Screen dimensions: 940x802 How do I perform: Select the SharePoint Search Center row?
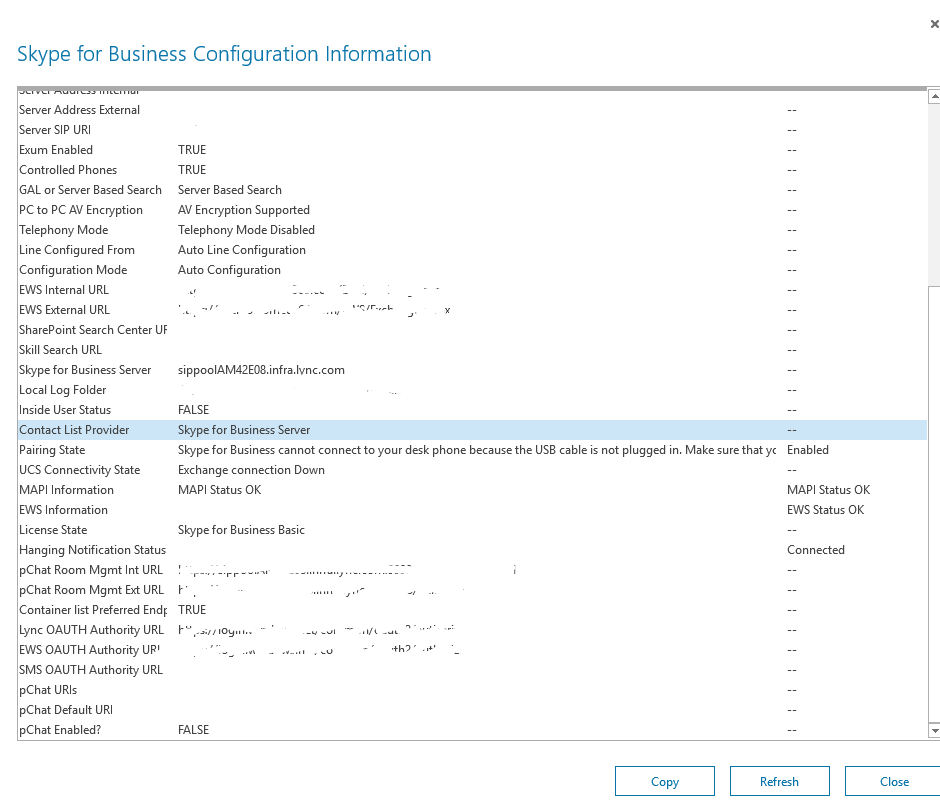472,330
